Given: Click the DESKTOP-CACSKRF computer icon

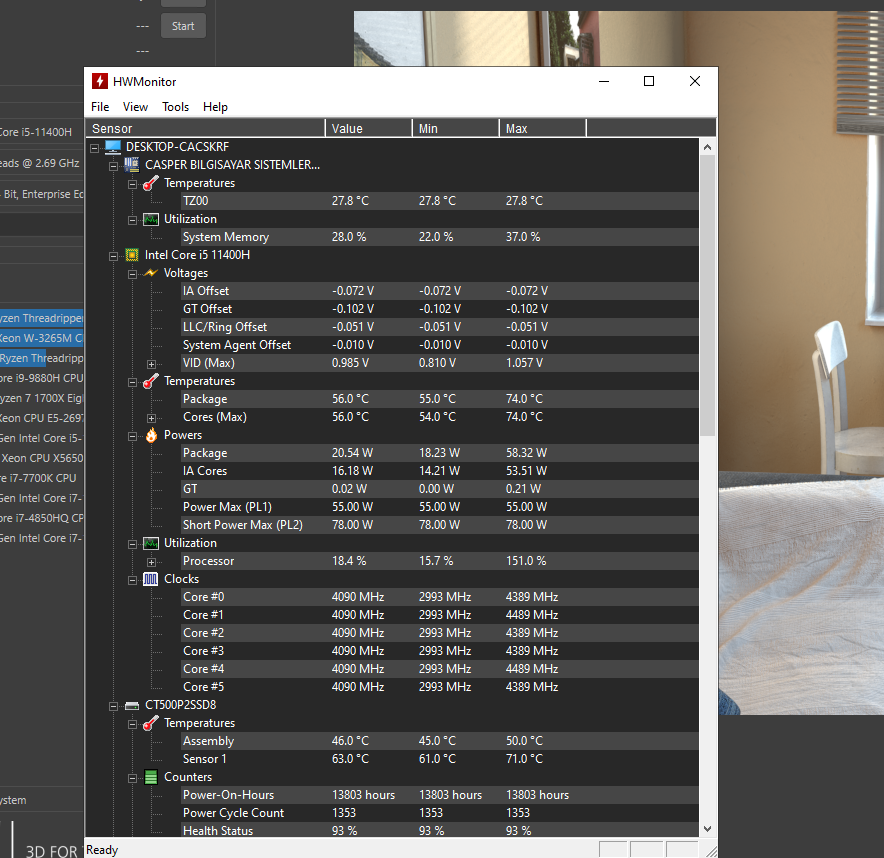Looking at the screenshot, I should coord(113,147).
